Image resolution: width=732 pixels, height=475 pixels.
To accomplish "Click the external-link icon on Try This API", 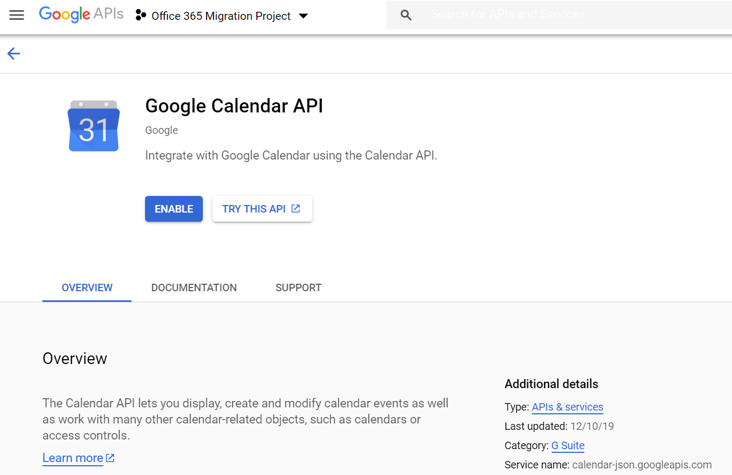I will point(296,209).
